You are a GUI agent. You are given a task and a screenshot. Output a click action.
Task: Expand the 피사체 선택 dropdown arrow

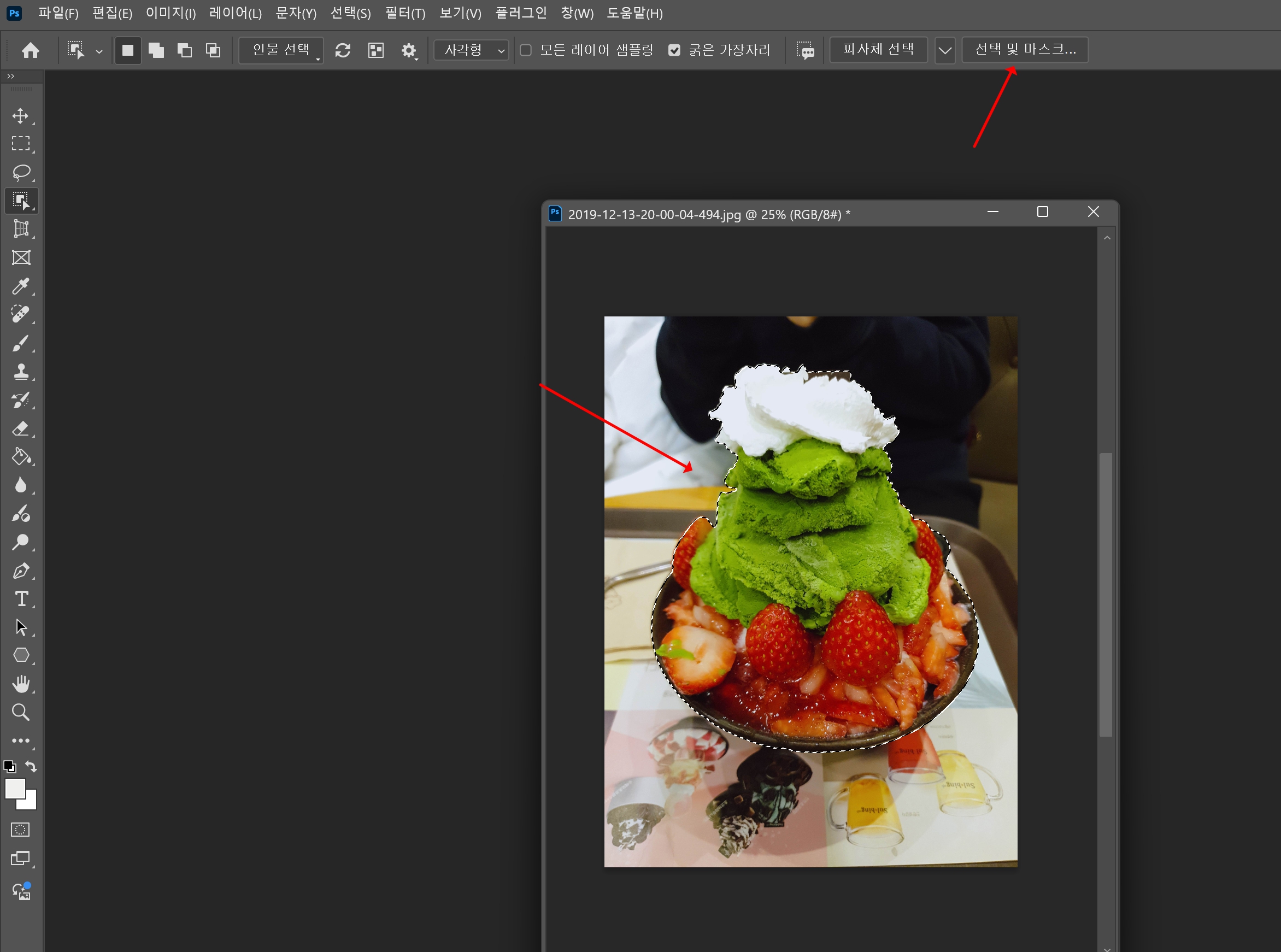(944, 50)
